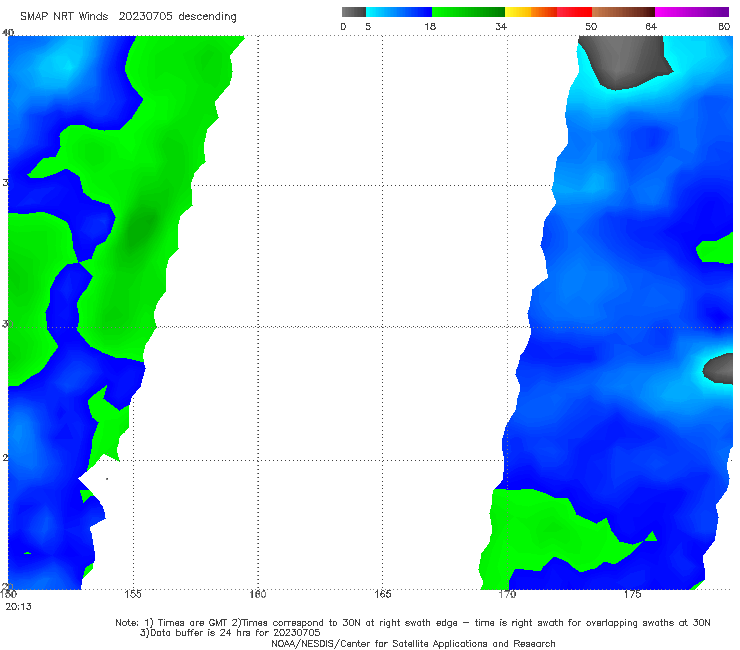Click the gray segment of the wind color bar
740x650 pixels.
click(353, 12)
